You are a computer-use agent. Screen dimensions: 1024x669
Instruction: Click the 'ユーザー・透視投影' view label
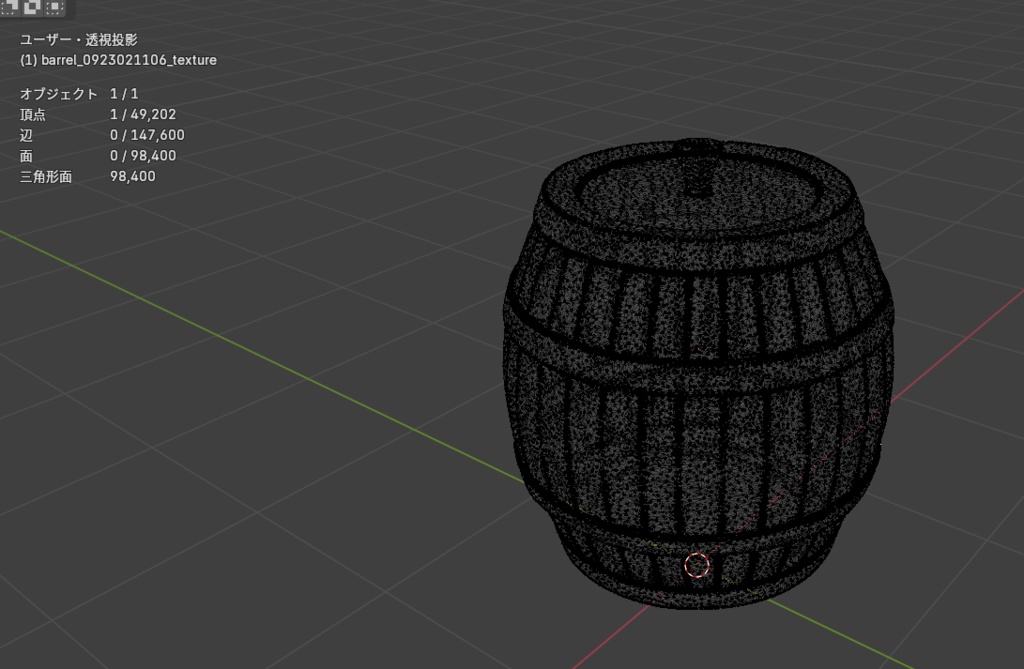tap(78, 40)
